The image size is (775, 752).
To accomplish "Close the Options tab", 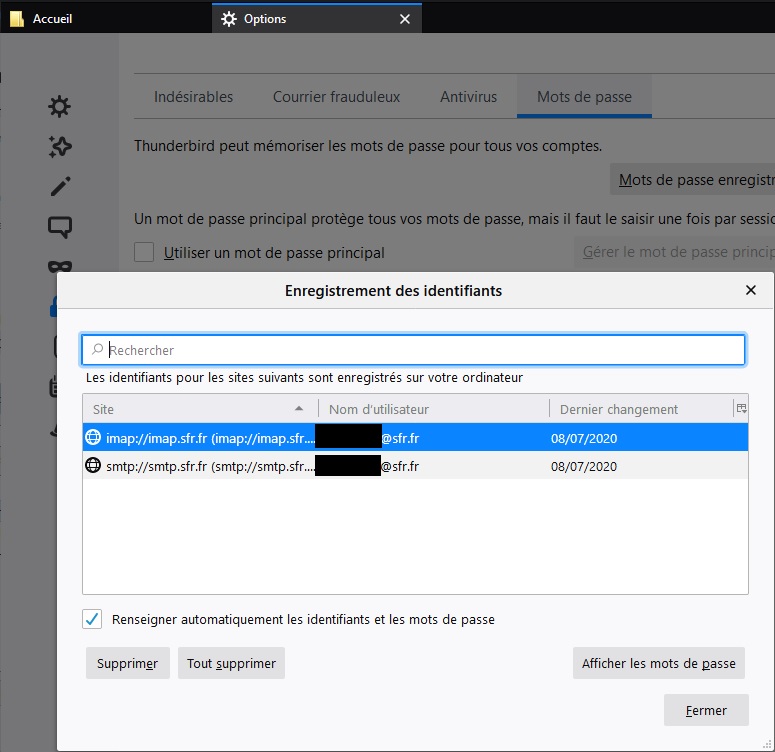I will pyautogui.click(x=405, y=19).
